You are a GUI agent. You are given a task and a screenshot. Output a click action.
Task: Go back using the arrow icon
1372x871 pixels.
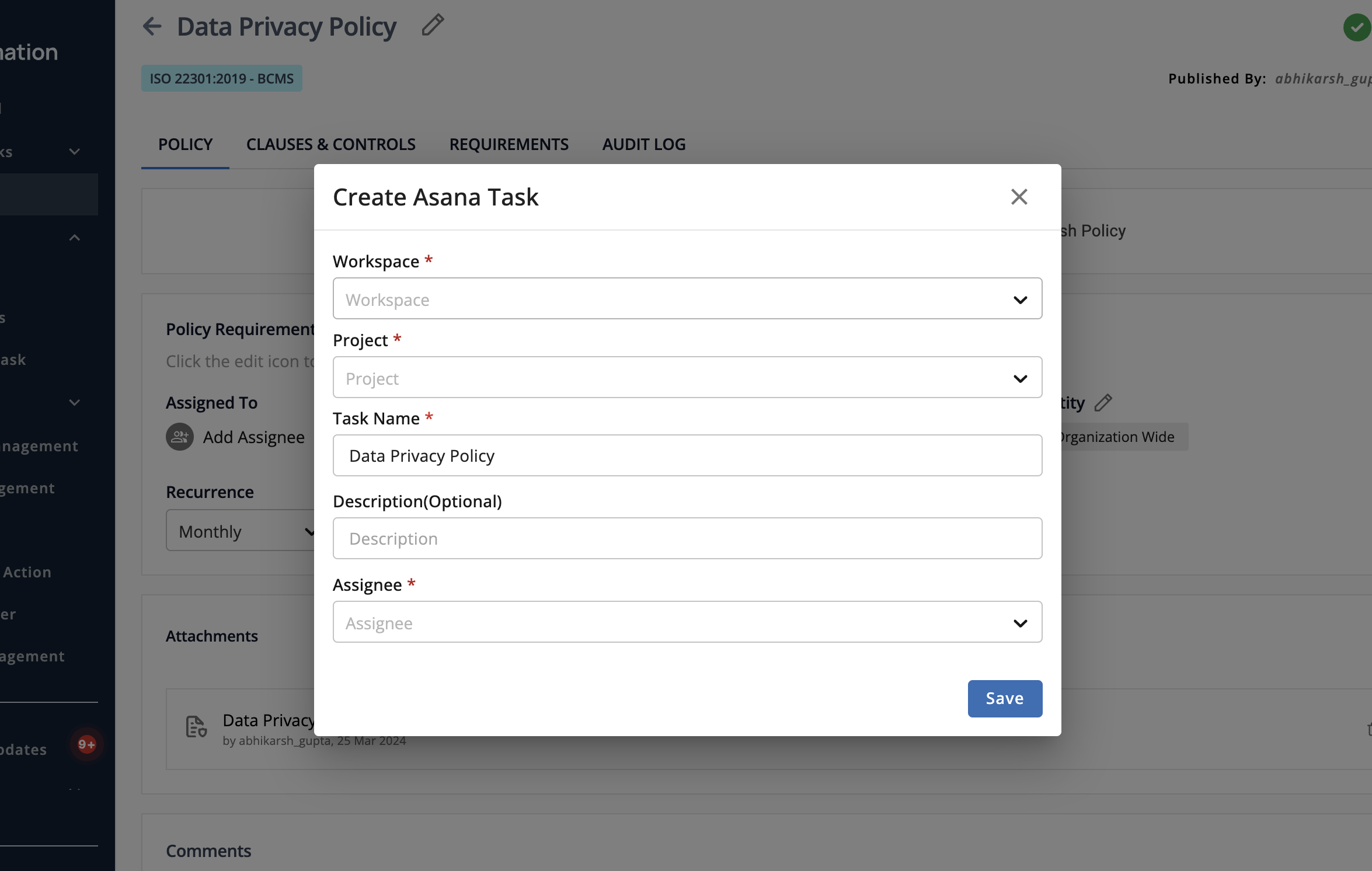click(x=152, y=26)
